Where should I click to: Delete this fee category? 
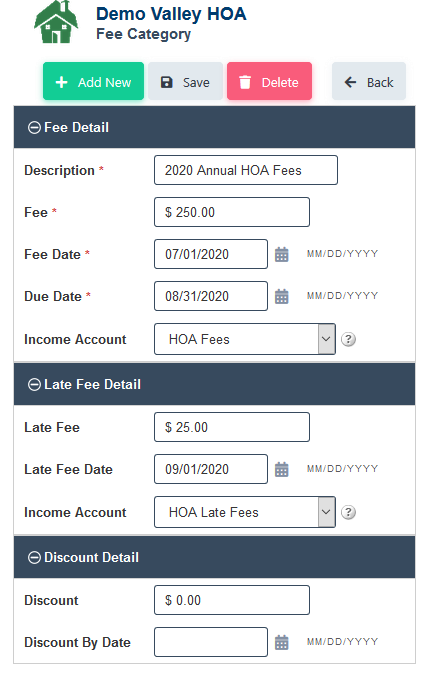click(x=269, y=81)
